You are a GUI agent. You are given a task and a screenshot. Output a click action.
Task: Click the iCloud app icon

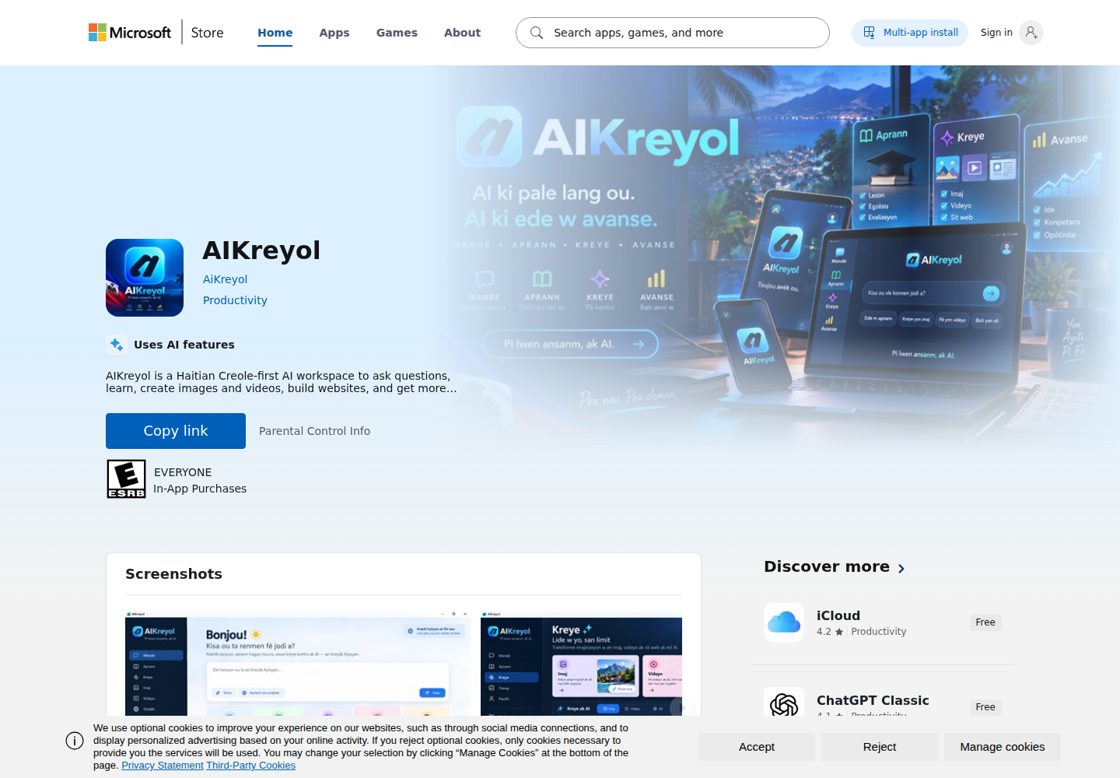coord(784,622)
